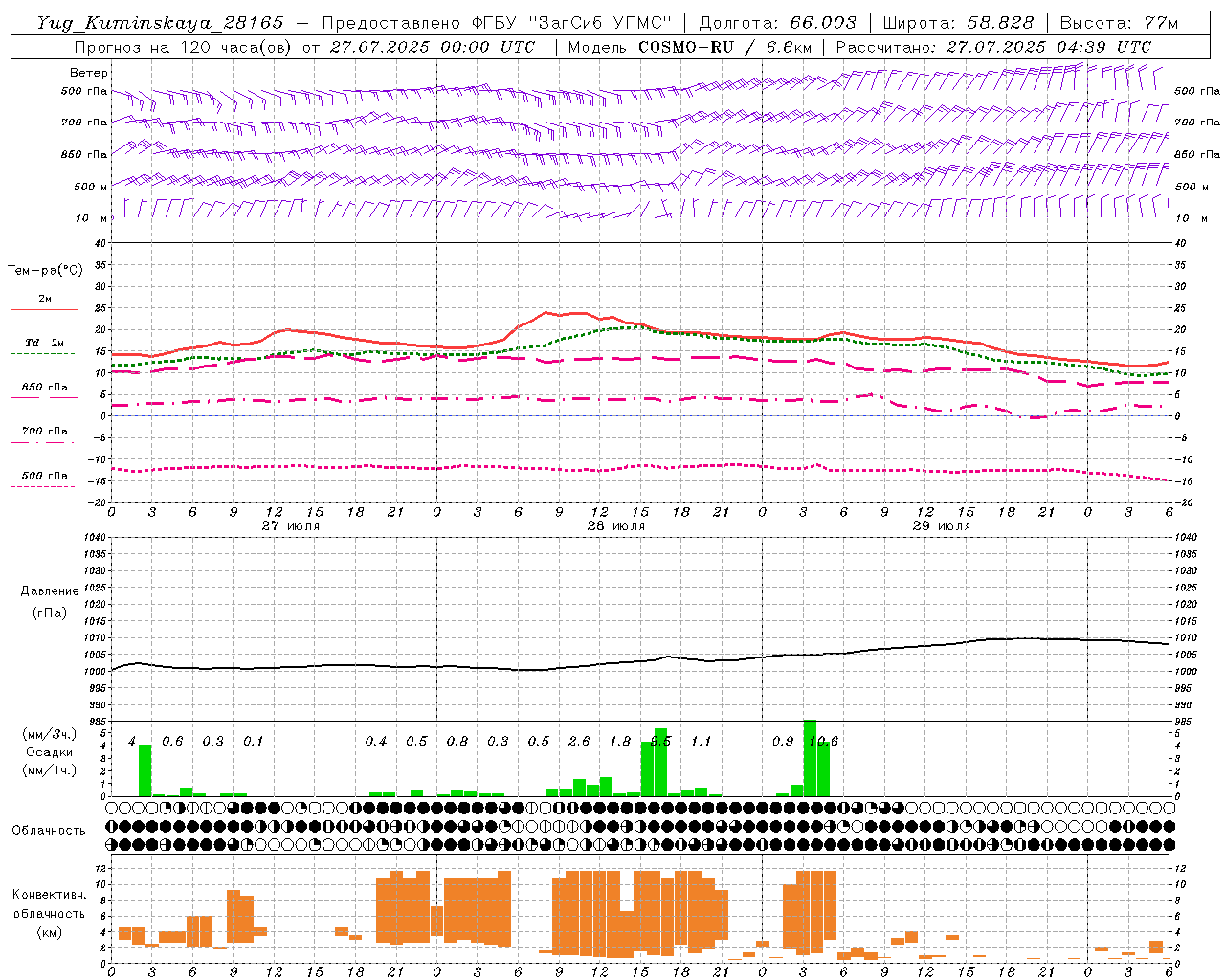Click the Широта: 58.828 value
Screen dimensions: 1225x980
click(x=958, y=23)
